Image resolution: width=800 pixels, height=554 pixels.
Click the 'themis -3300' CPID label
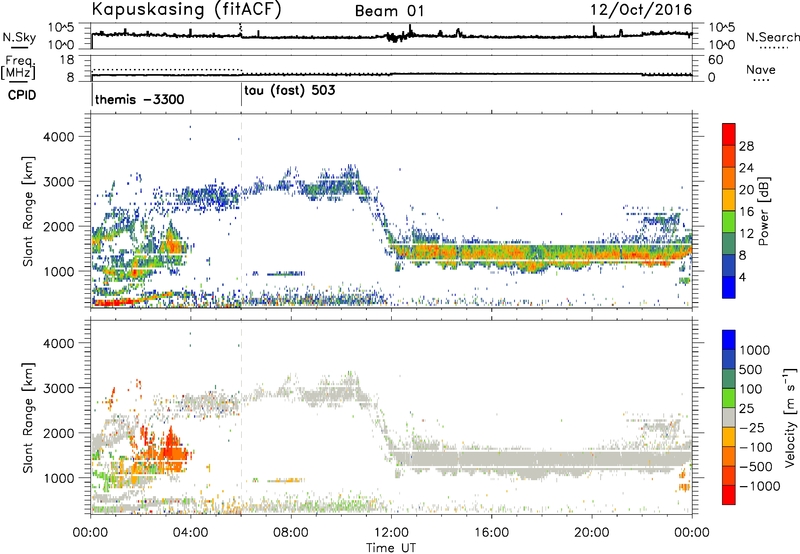click(x=139, y=99)
